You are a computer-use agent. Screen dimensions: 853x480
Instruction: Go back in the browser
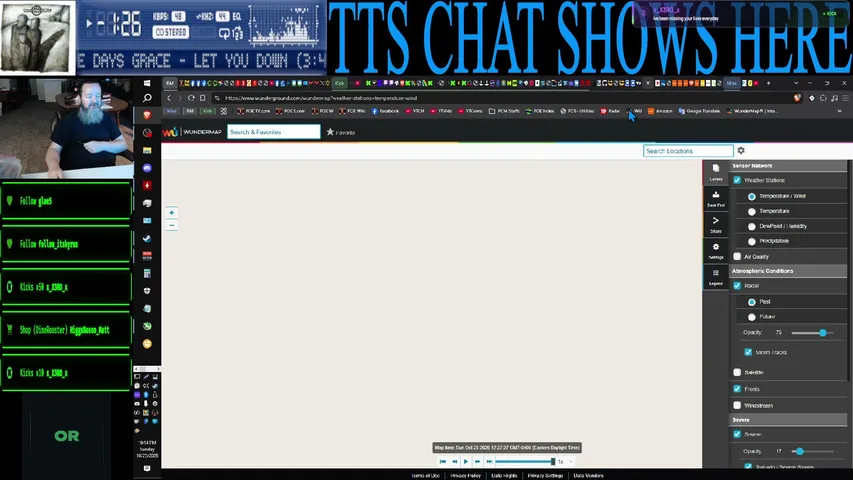(x=169, y=98)
